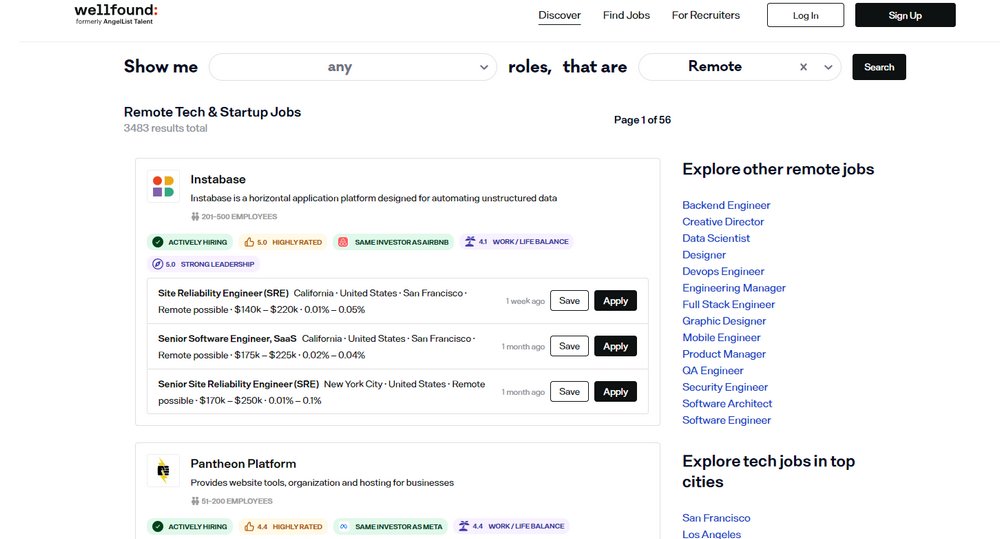Viewport: 1000px width, 539px height.
Task: Click the '3483 results total' text
Action: click(x=165, y=128)
